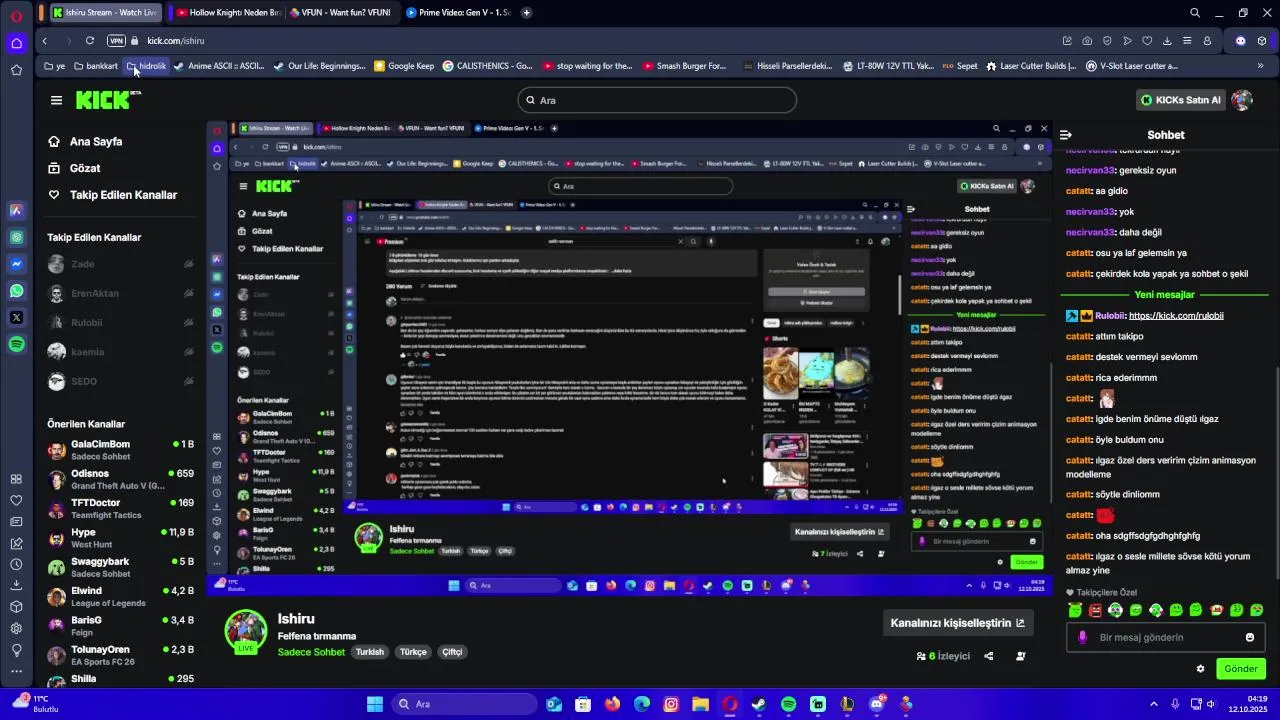The width and height of the screenshot is (1280, 720).
Task: Search open tabs with magnifier icon
Action: click(x=1195, y=13)
